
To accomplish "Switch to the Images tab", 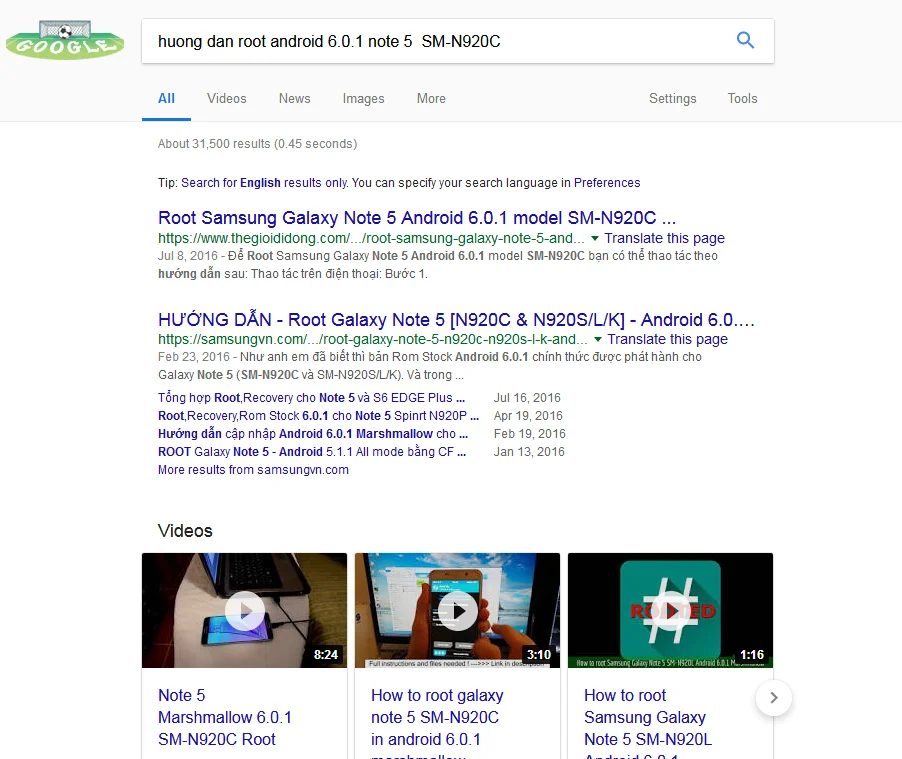I will 363,98.
